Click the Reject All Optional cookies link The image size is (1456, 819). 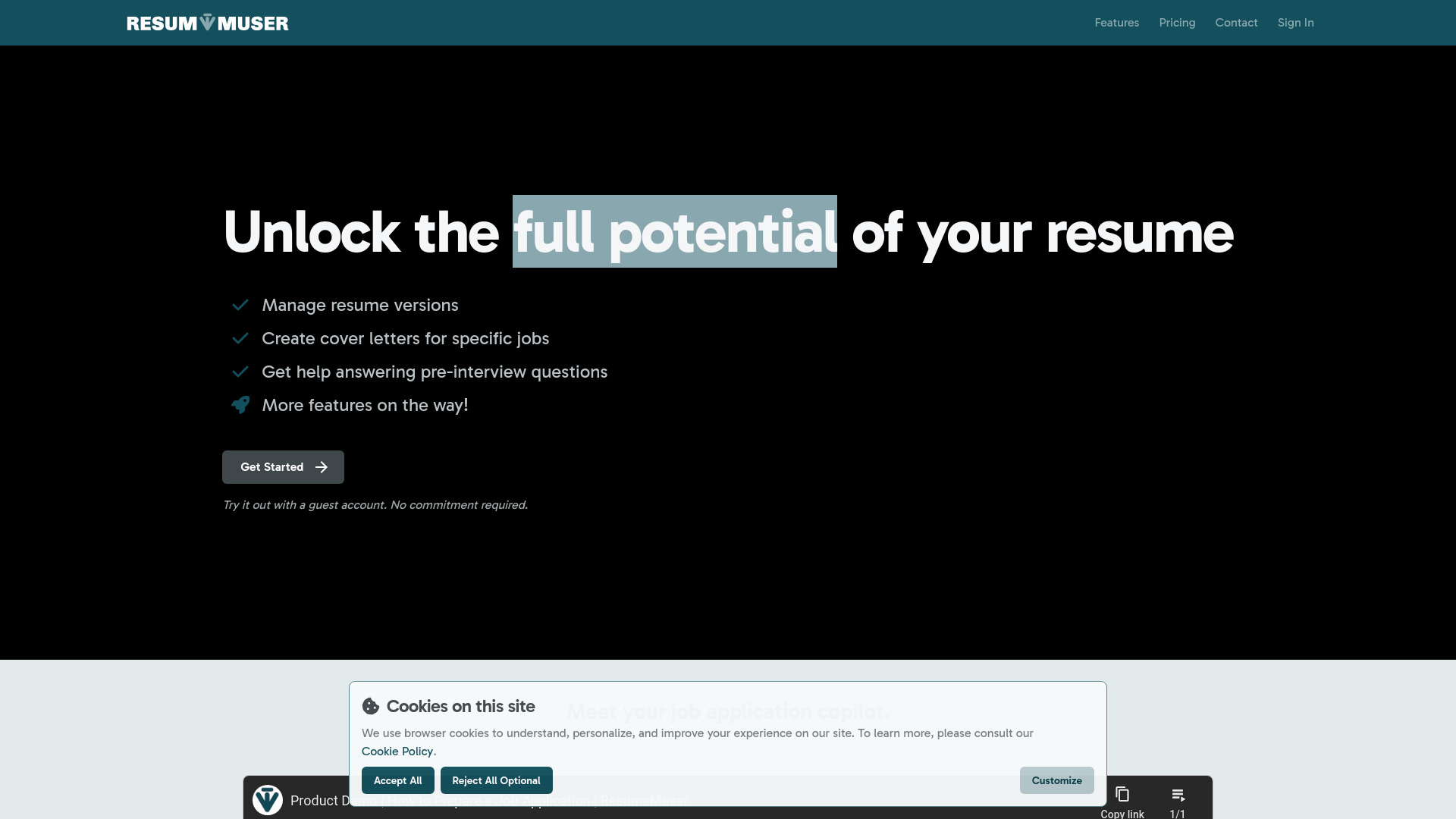[496, 780]
